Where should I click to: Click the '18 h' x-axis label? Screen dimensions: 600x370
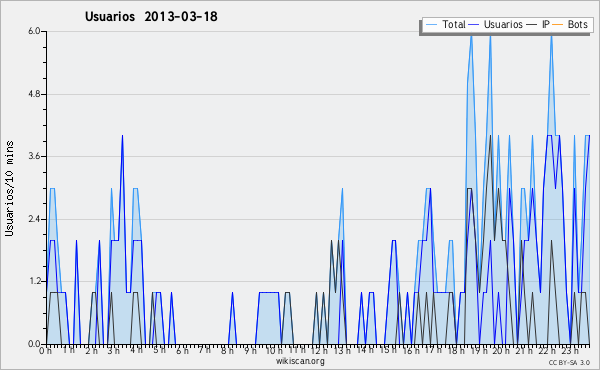click(x=456, y=350)
